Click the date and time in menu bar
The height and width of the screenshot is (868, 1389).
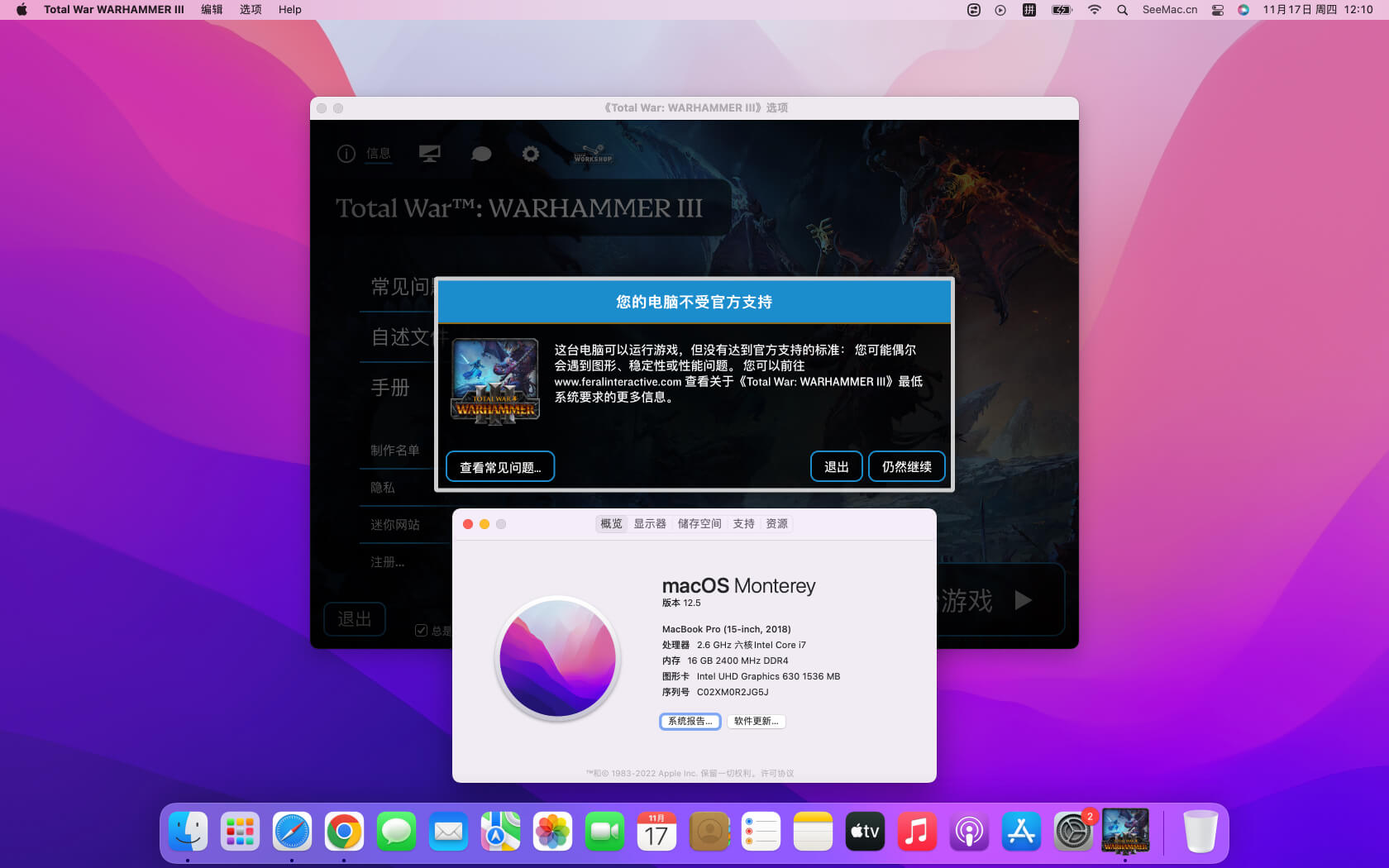point(1317,10)
